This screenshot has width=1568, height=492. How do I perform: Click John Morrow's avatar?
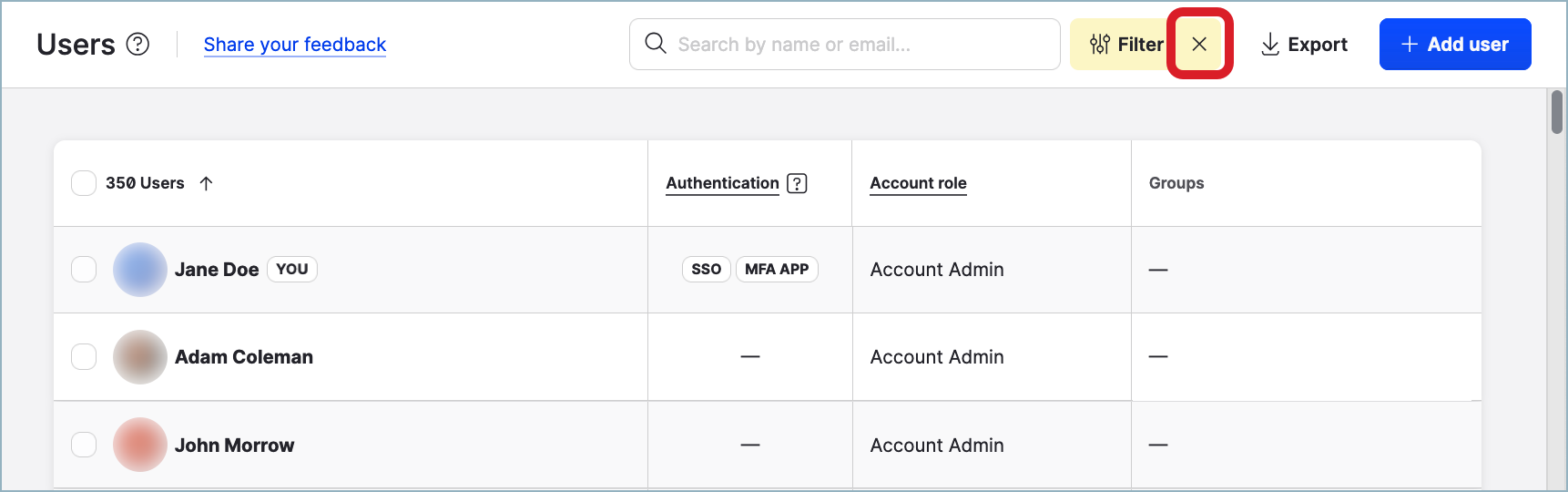coord(139,445)
